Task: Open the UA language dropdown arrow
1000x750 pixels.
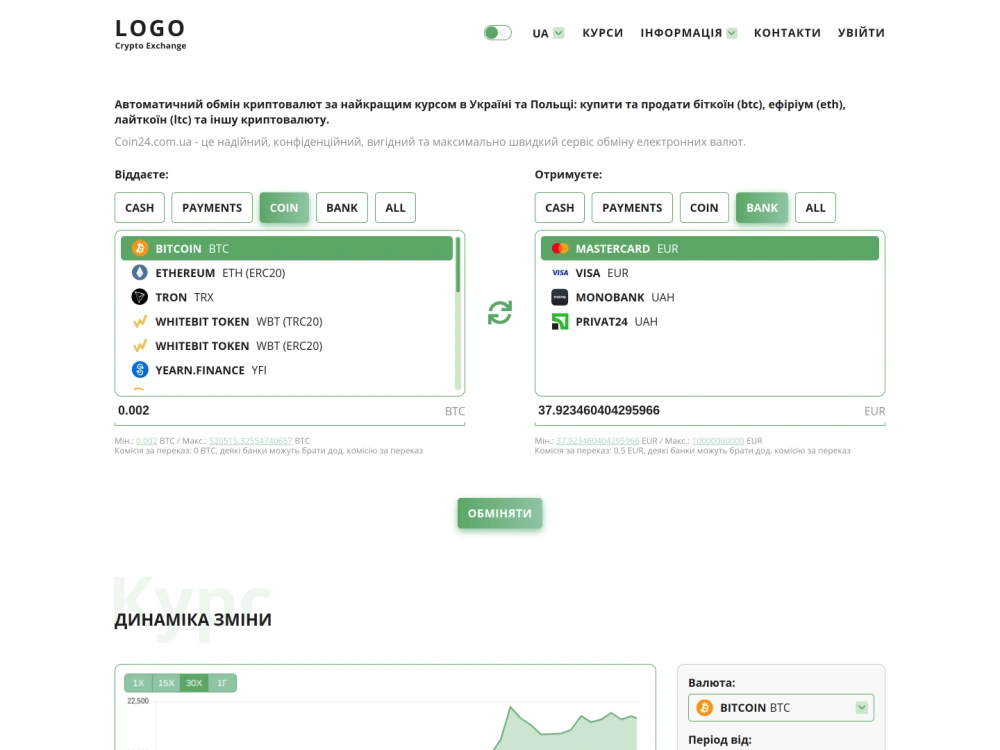Action: click(559, 33)
